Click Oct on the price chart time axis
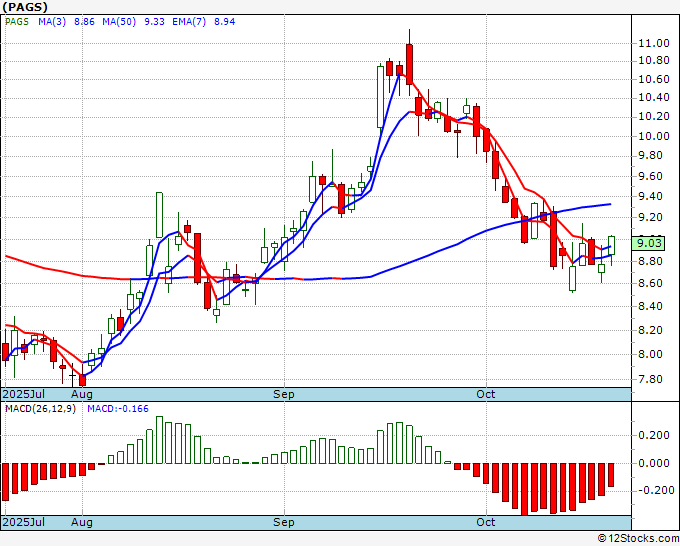 coord(486,394)
